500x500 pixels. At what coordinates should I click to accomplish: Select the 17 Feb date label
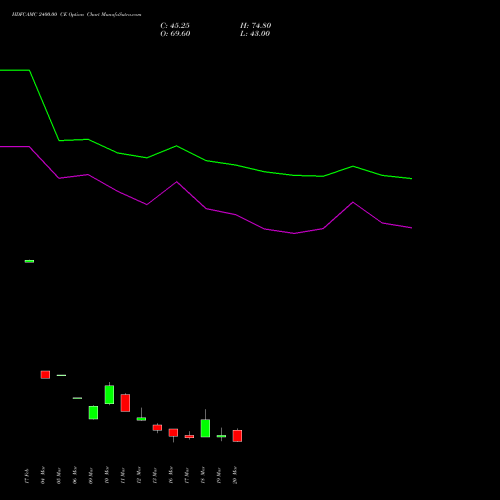point(27,476)
